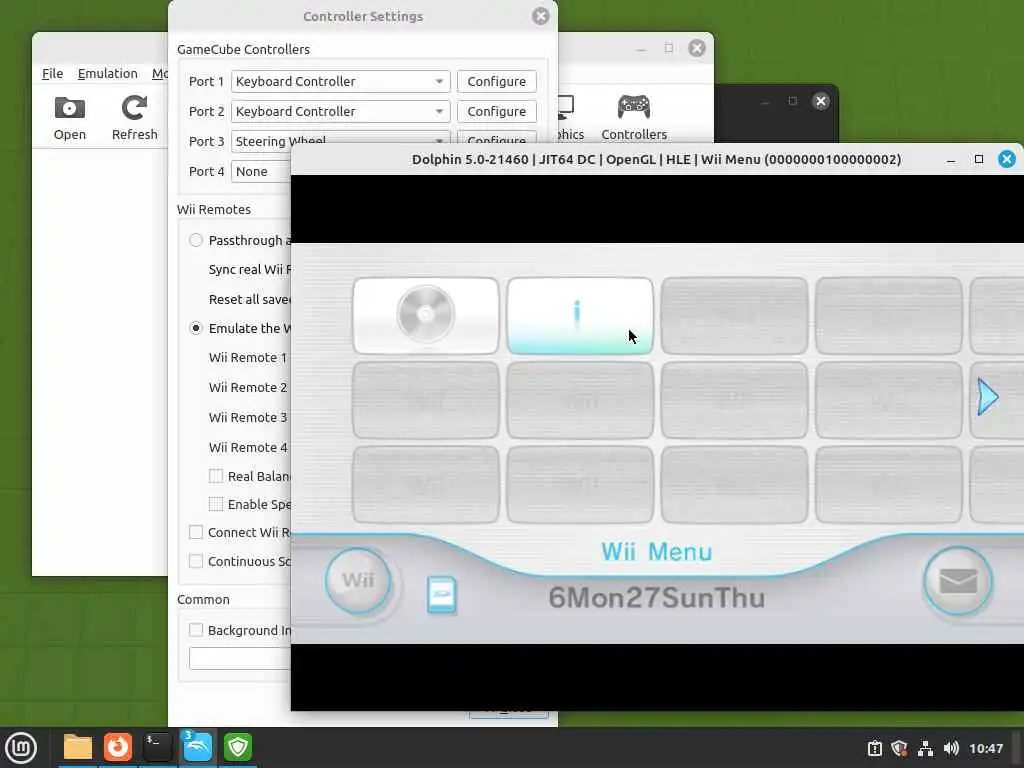Click Configure for Port 2
Image resolution: width=1024 pixels, height=768 pixels.
(496, 112)
